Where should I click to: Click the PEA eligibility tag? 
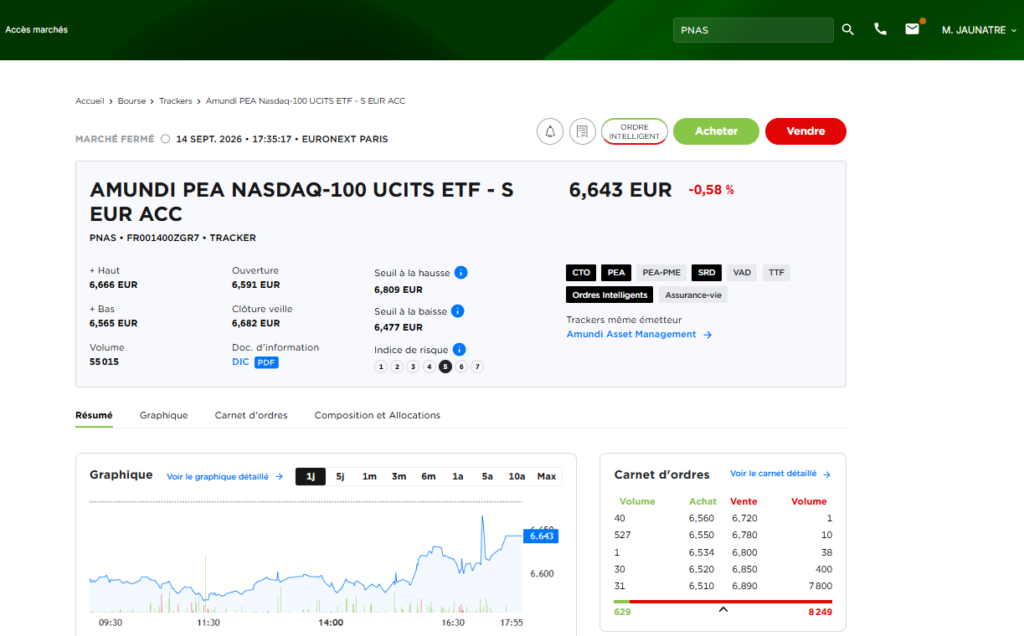(616, 272)
